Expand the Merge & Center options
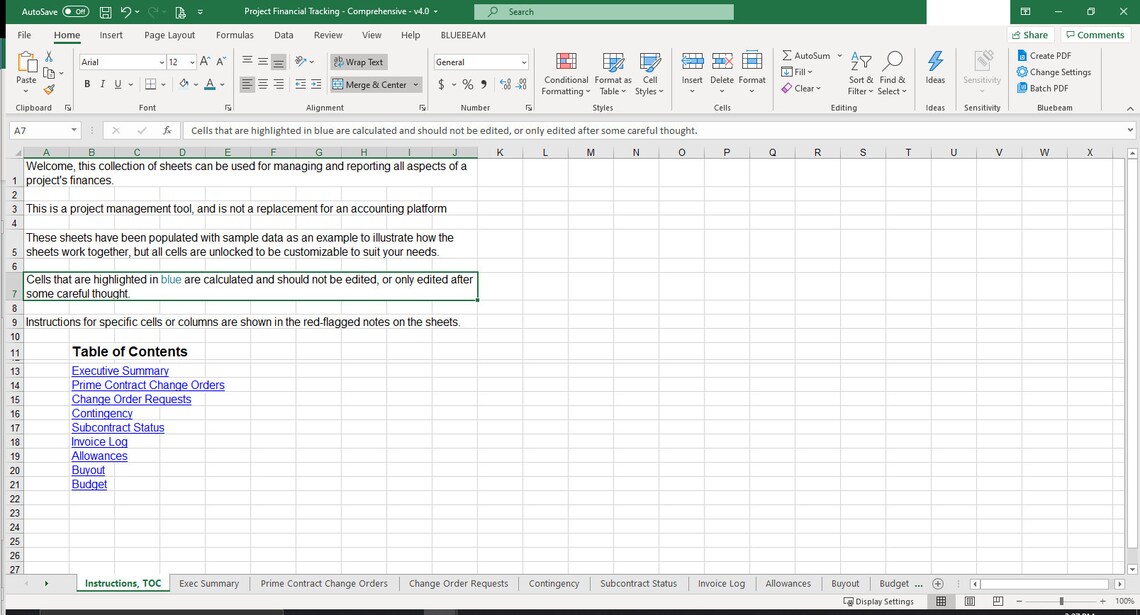This screenshot has height=615, width=1140. [x=414, y=85]
